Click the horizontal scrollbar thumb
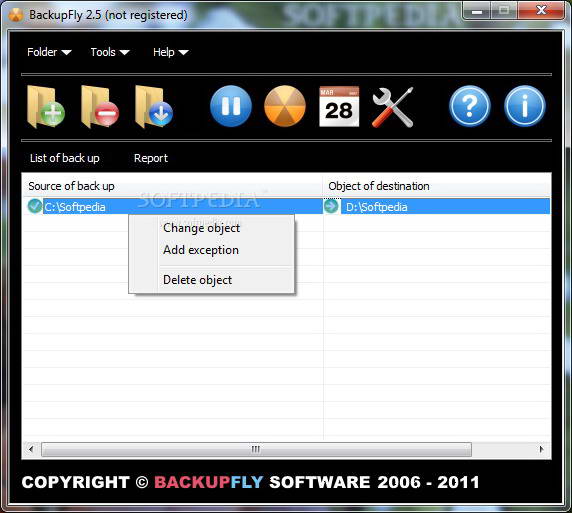Viewport: 572px width, 513px height. pos(256,449)
